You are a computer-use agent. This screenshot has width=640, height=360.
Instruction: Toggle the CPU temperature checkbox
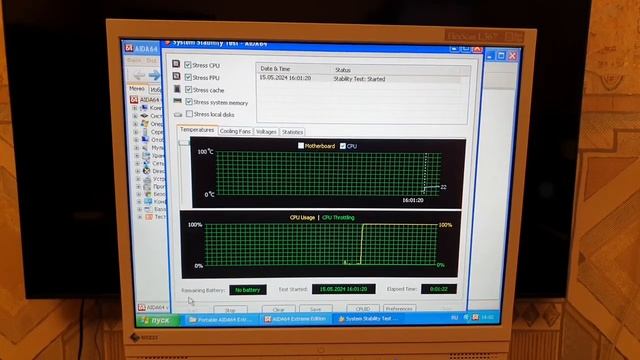[x=343, y=146]
